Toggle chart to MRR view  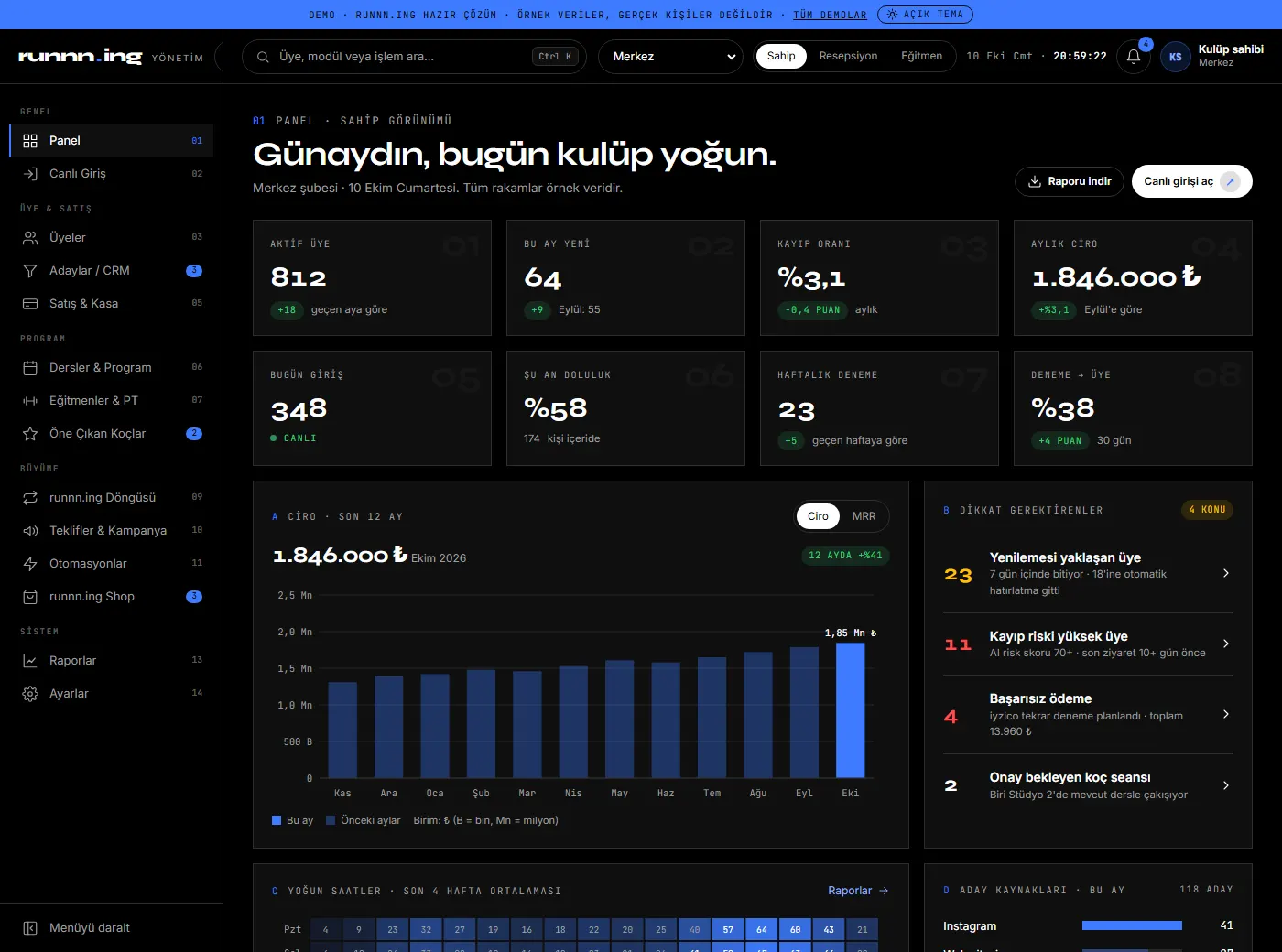tap(864, 516)
